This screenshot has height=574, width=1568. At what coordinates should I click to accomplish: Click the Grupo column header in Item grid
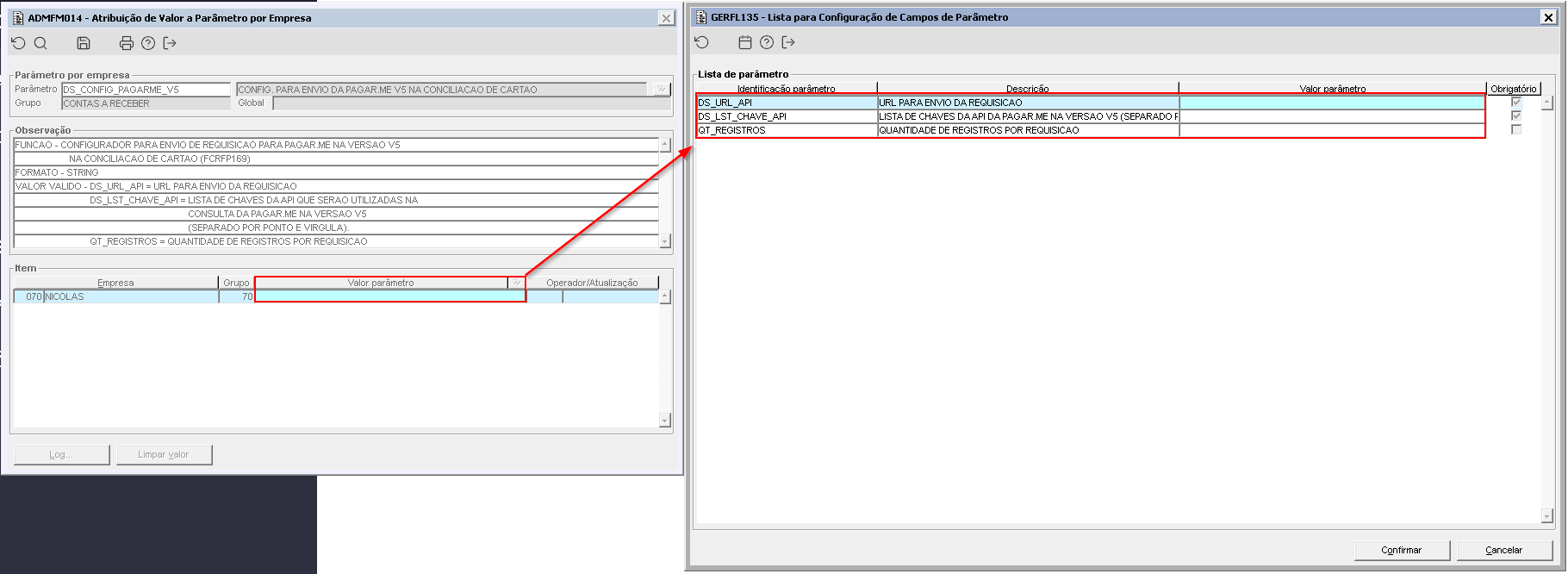tap(236, 283)
